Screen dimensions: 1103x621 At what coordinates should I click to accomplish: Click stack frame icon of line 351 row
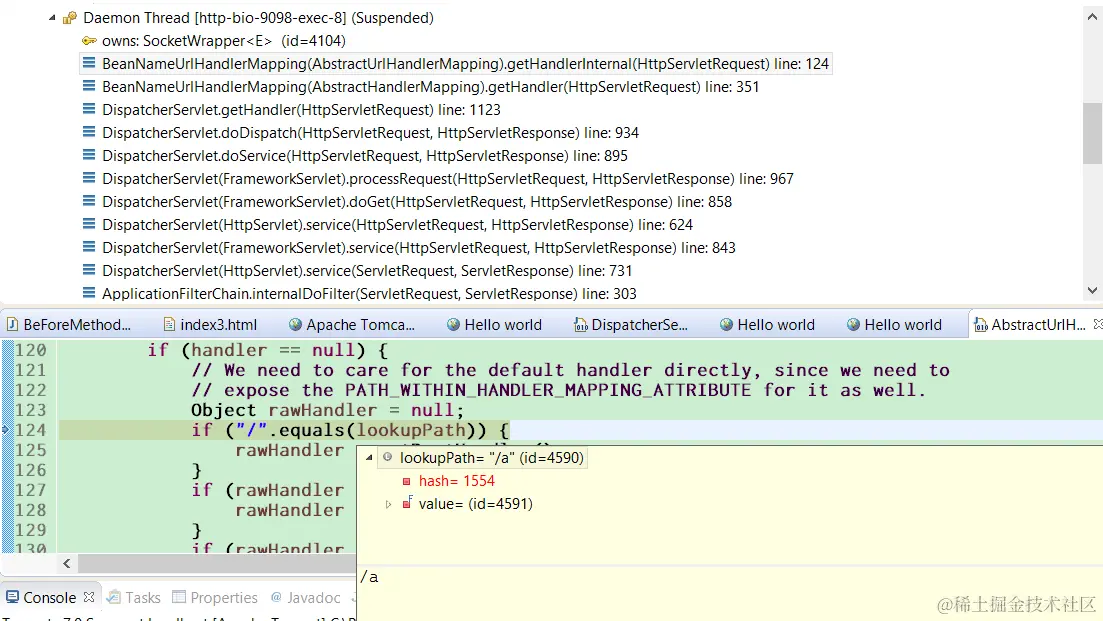(x=89, y=87)
